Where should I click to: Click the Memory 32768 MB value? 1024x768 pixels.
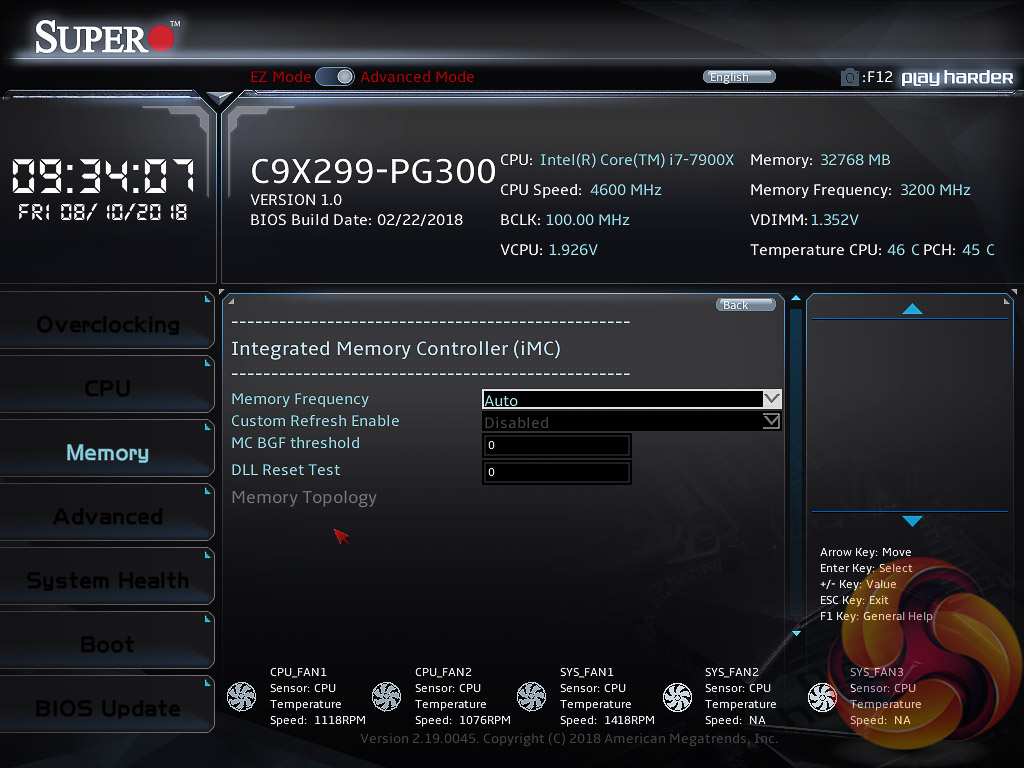(855, 160)
